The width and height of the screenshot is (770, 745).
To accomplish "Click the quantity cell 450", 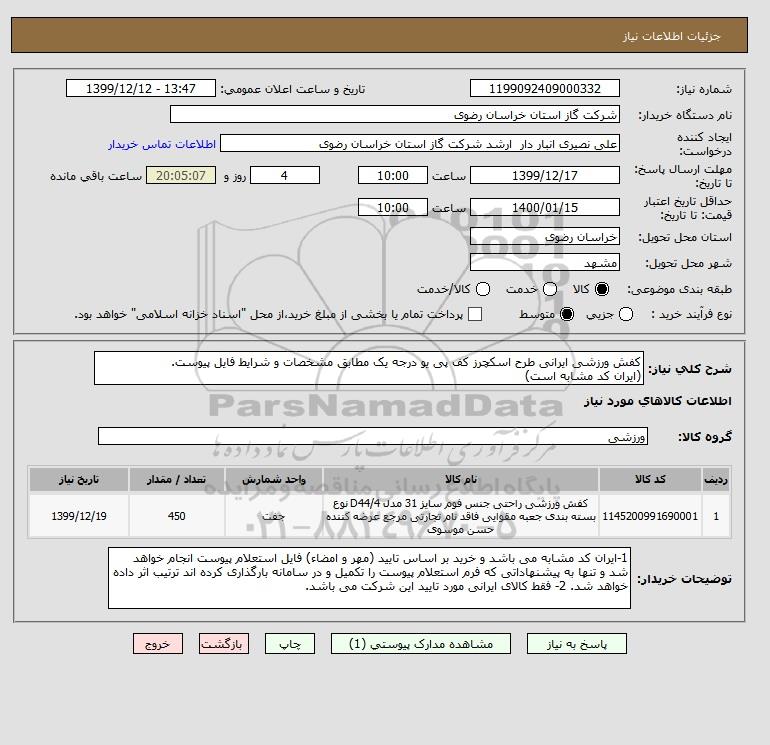I will [x=176, y=516].
